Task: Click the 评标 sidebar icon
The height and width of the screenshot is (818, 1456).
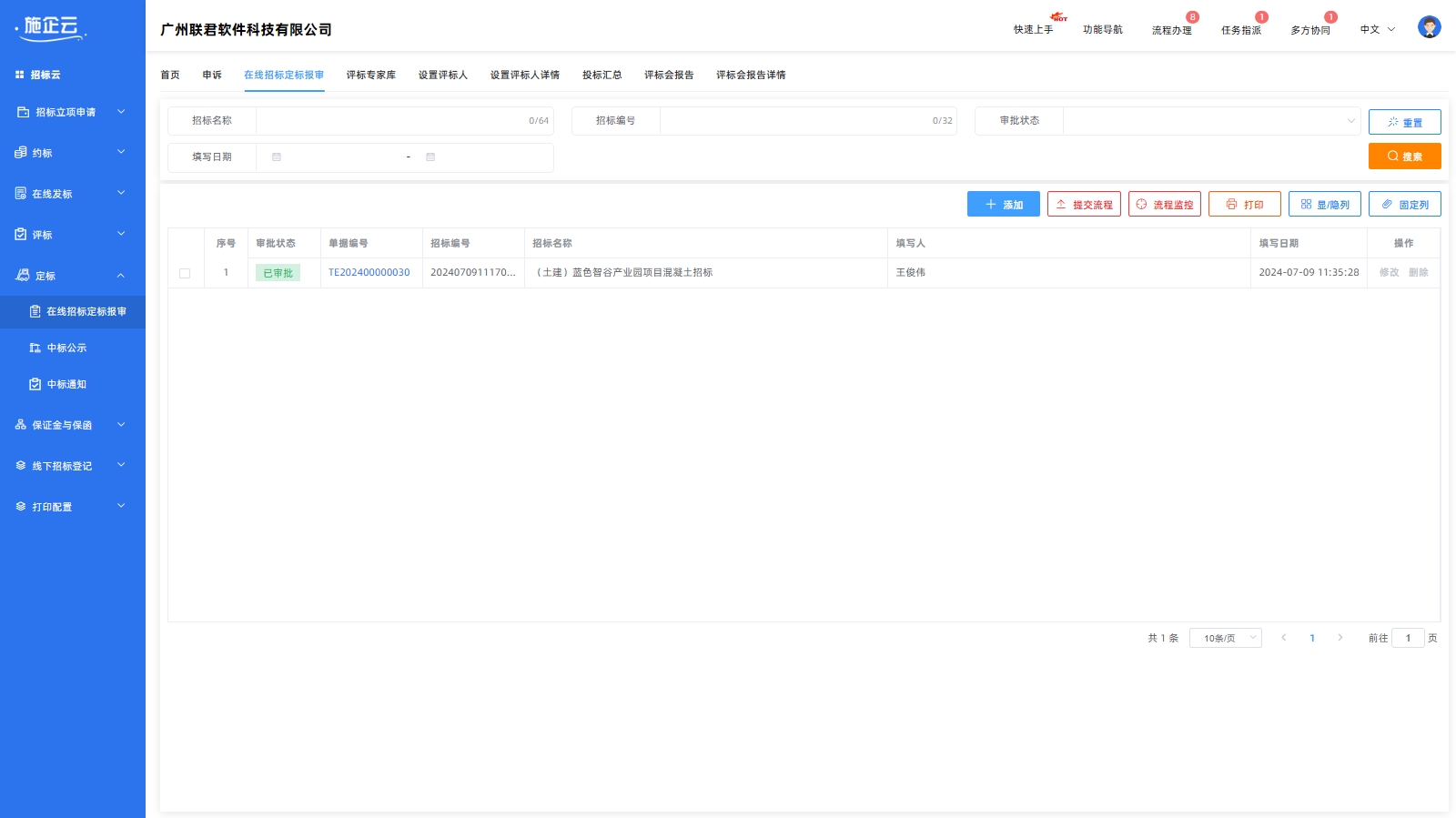Action: (x=21, y=235)
